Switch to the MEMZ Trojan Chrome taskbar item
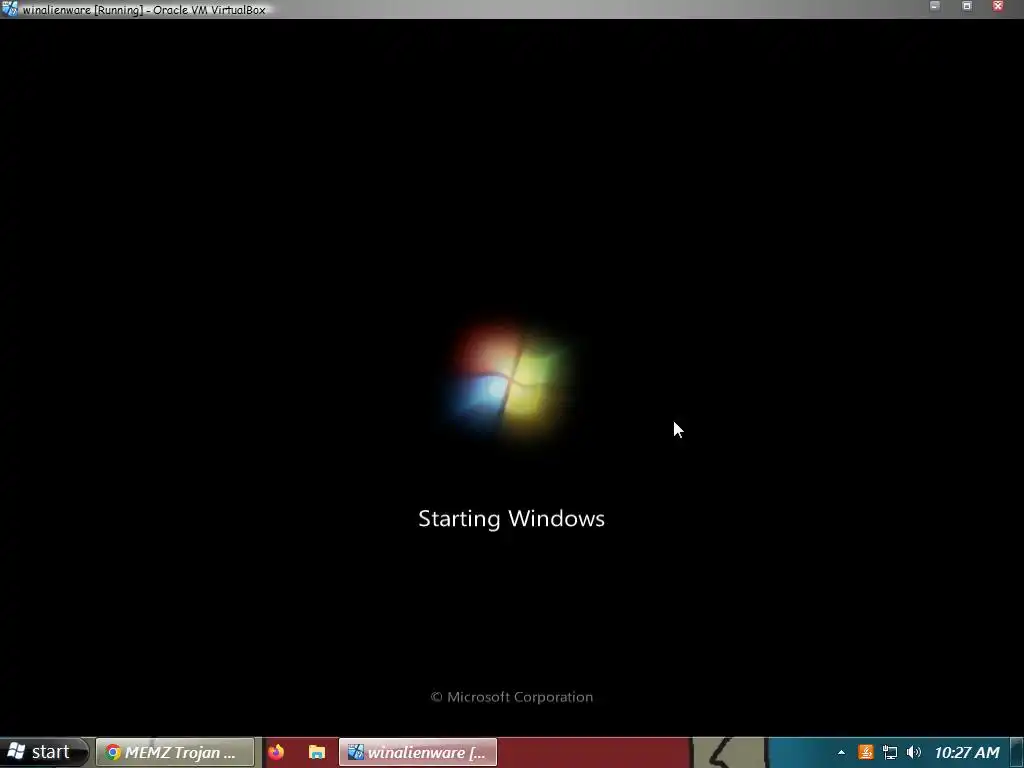The image size is (1024, 768). coord(174,752)
